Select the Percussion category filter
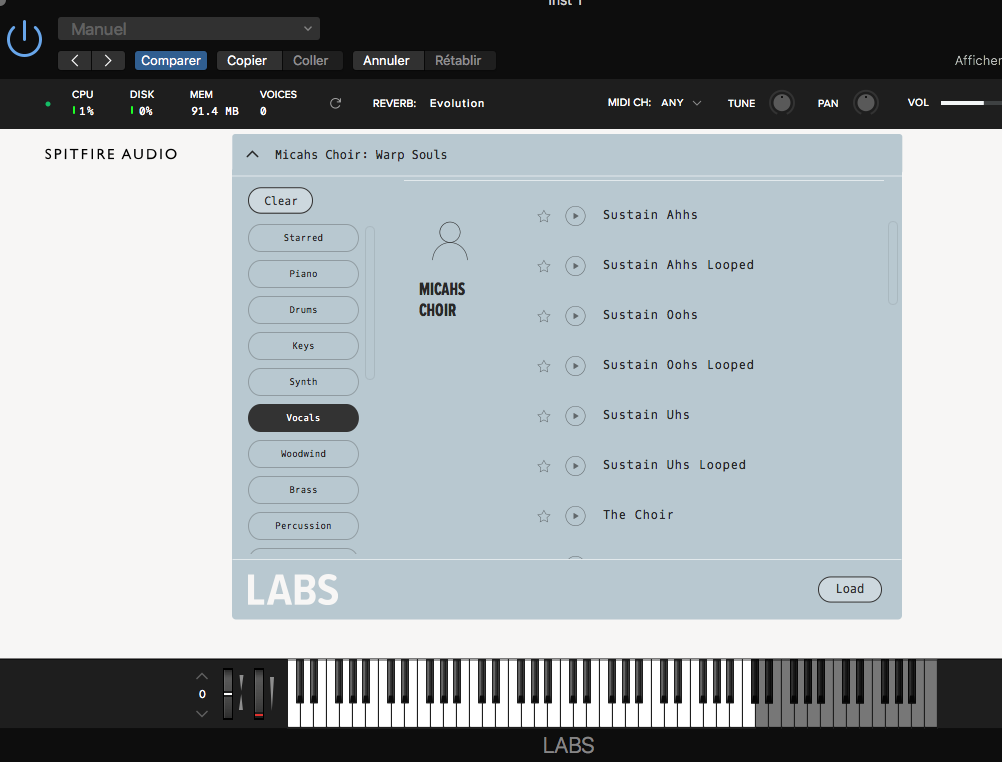 click(304, 526)
